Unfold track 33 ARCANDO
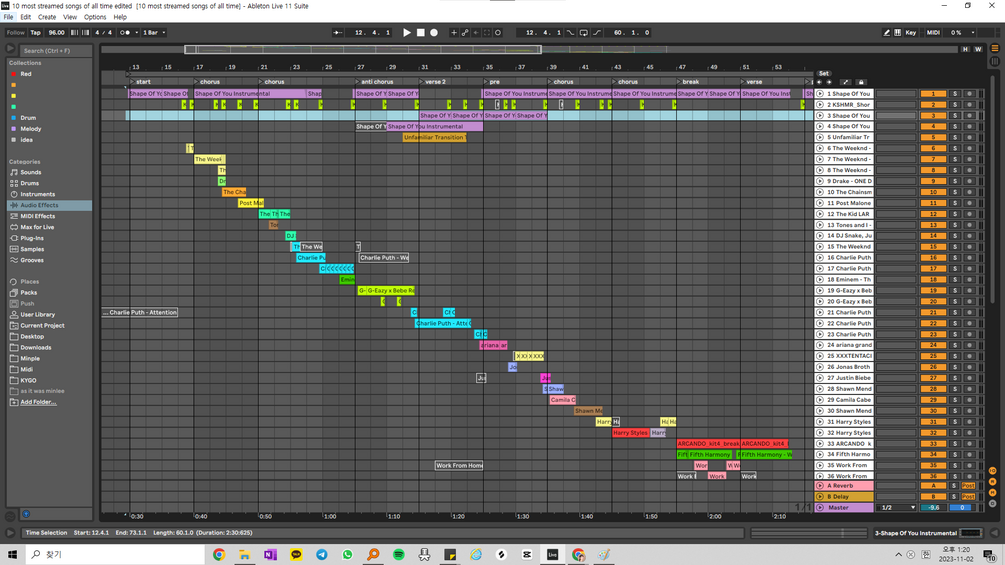The width and height of the screenshot is (1005, 565). (820, 443)
